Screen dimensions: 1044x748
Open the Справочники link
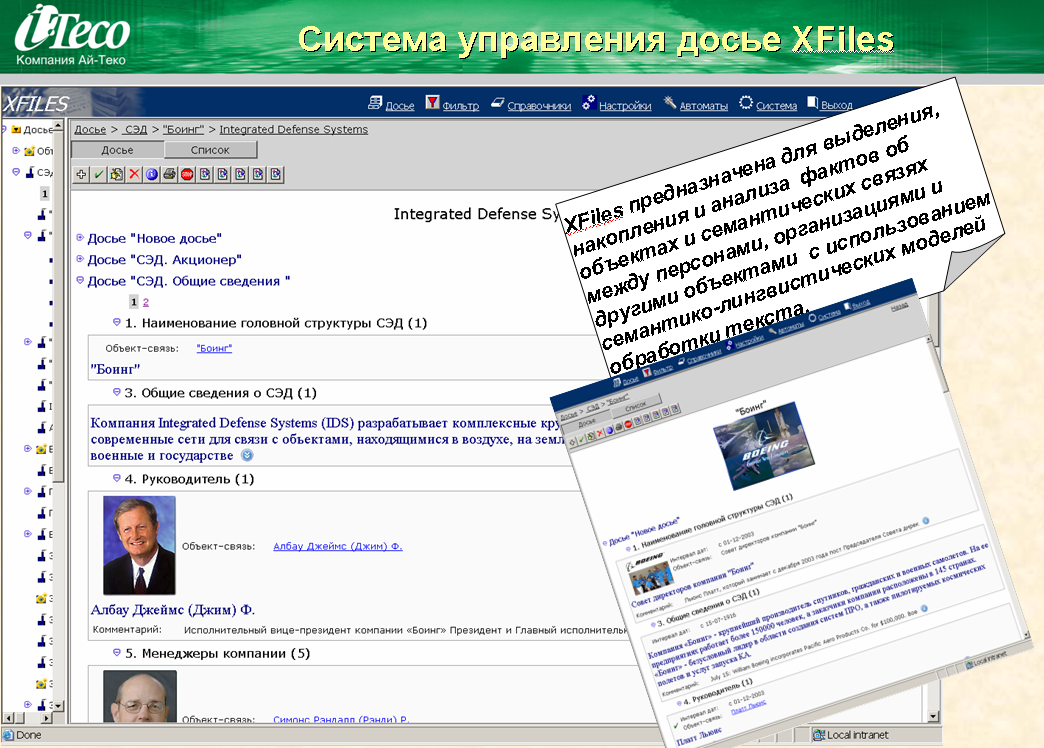click(x=539, y=105)
